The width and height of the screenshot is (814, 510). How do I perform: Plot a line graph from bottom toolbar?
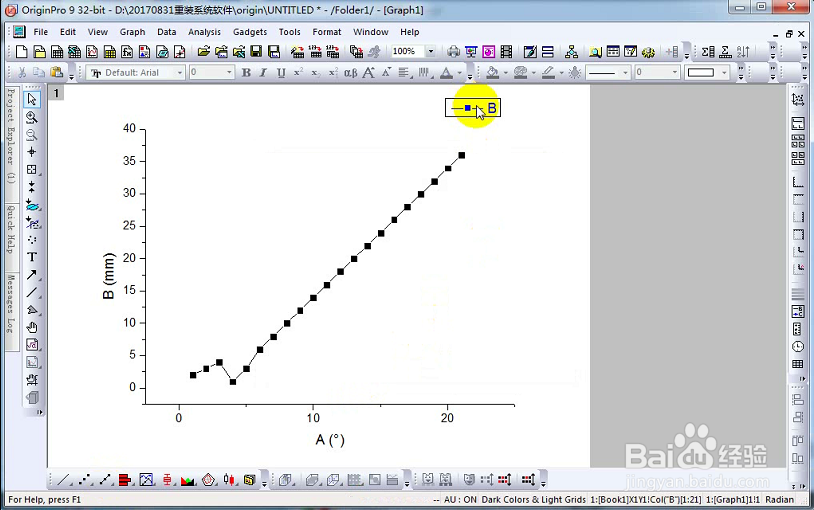point(64,480)
